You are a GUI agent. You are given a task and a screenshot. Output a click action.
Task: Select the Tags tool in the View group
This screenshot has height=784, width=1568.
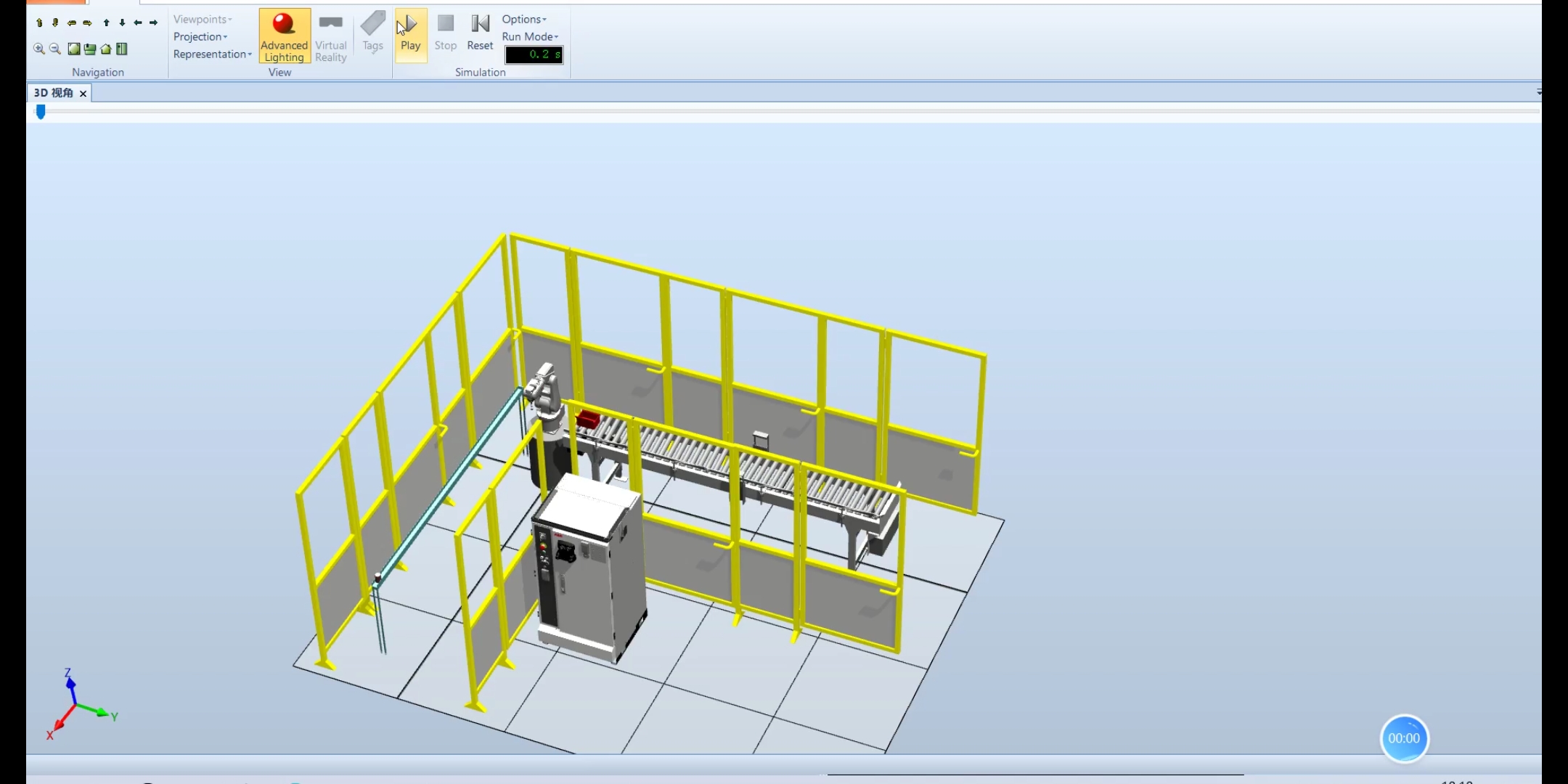[x=372, y=33]
